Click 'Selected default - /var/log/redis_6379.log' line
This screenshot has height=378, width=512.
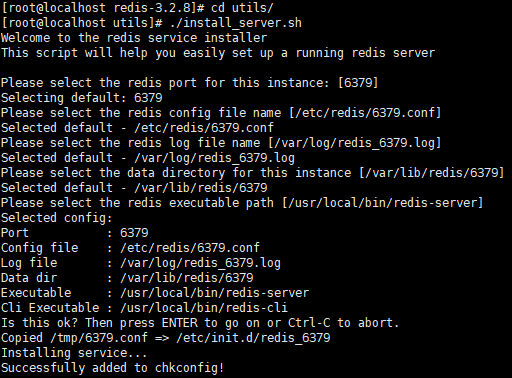click(148, 158)
